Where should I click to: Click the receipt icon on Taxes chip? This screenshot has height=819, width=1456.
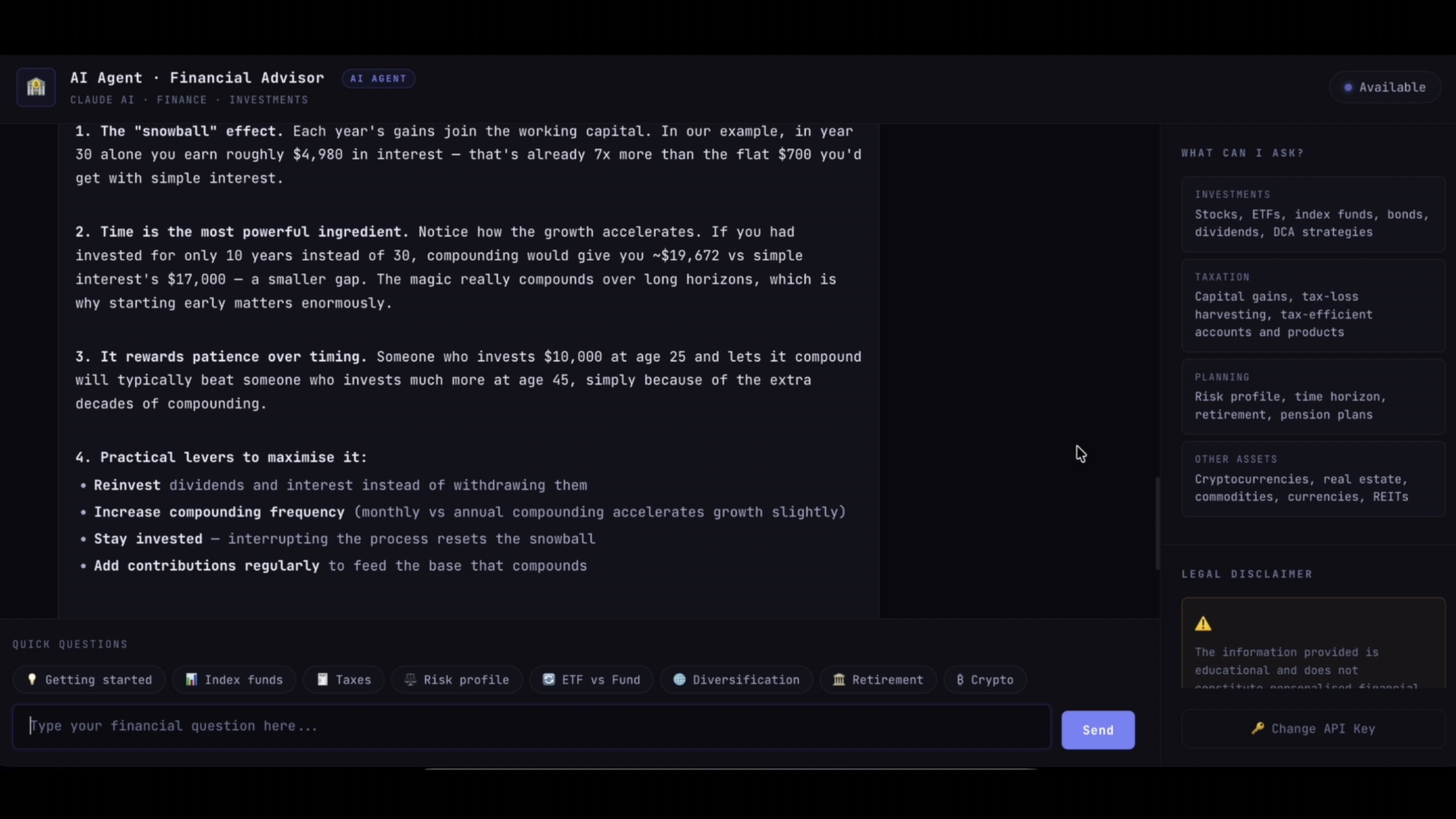coord(322,679)
